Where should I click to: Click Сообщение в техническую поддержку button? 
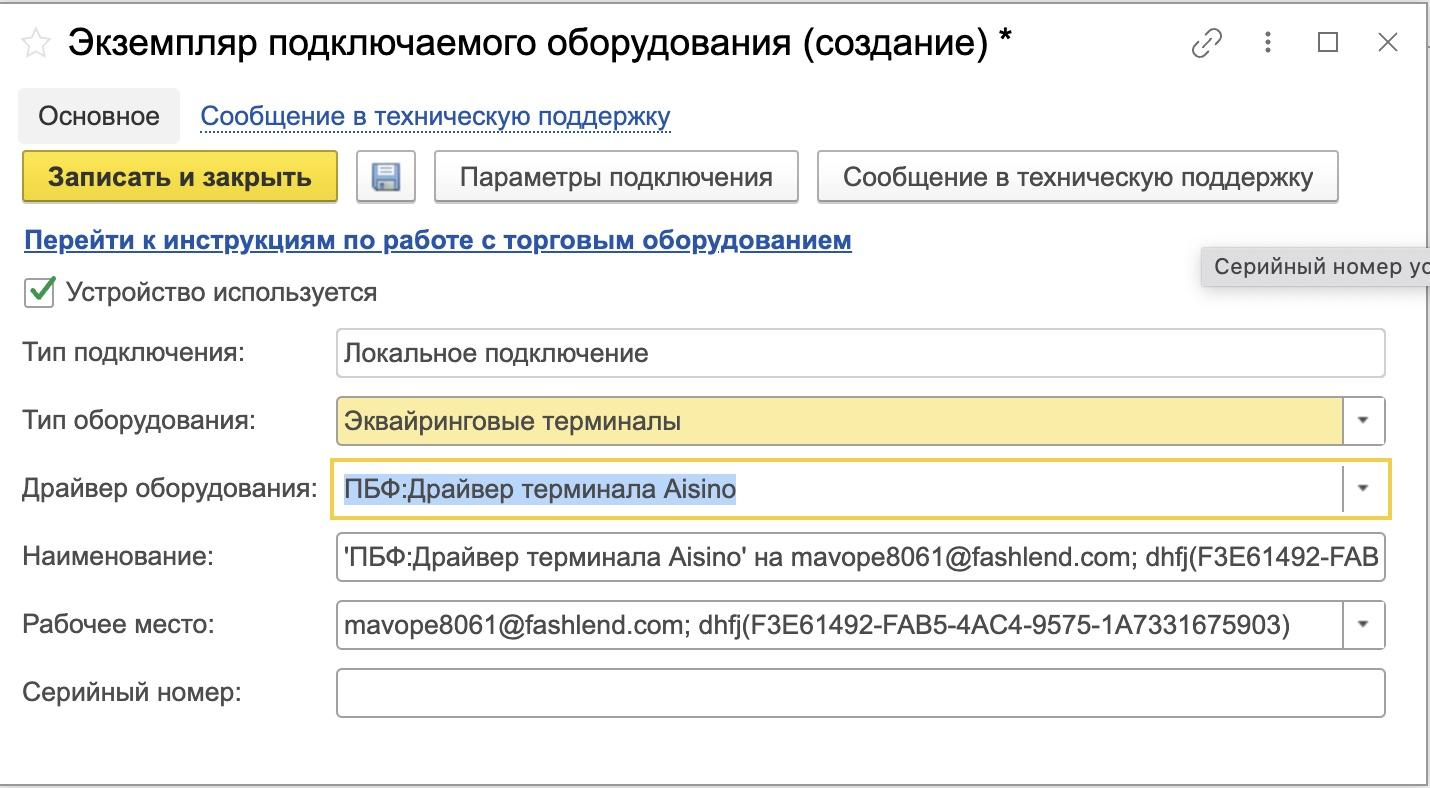click(x=1078, y=177)
